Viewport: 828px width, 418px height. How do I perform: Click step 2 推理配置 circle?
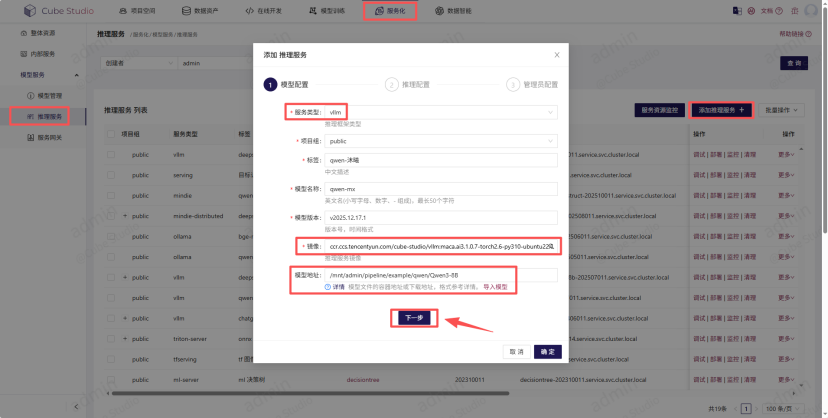391,84
